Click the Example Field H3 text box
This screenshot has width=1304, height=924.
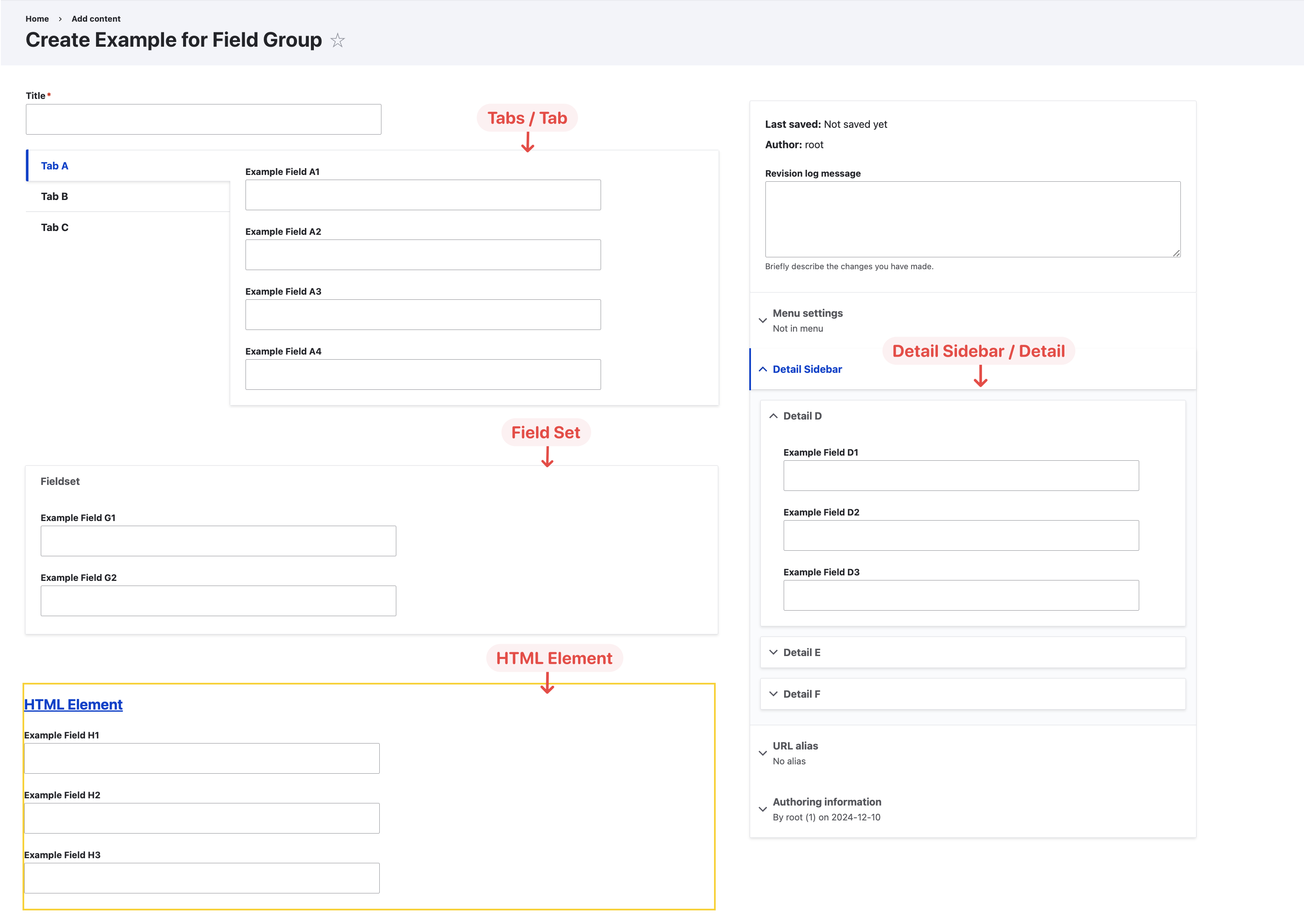201,878
